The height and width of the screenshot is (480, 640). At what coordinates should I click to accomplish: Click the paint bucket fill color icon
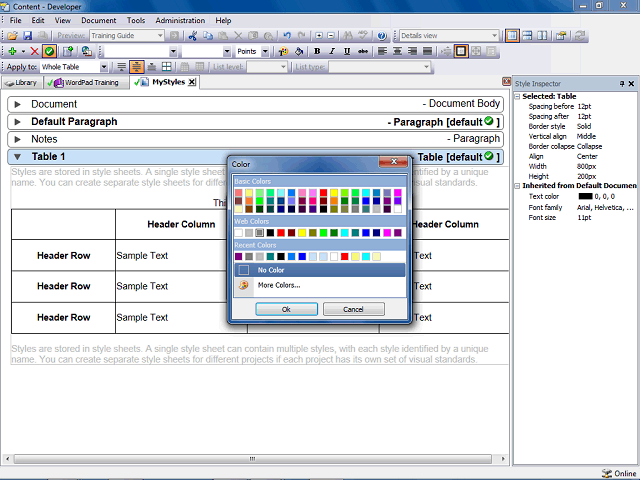tap(299, 51)
